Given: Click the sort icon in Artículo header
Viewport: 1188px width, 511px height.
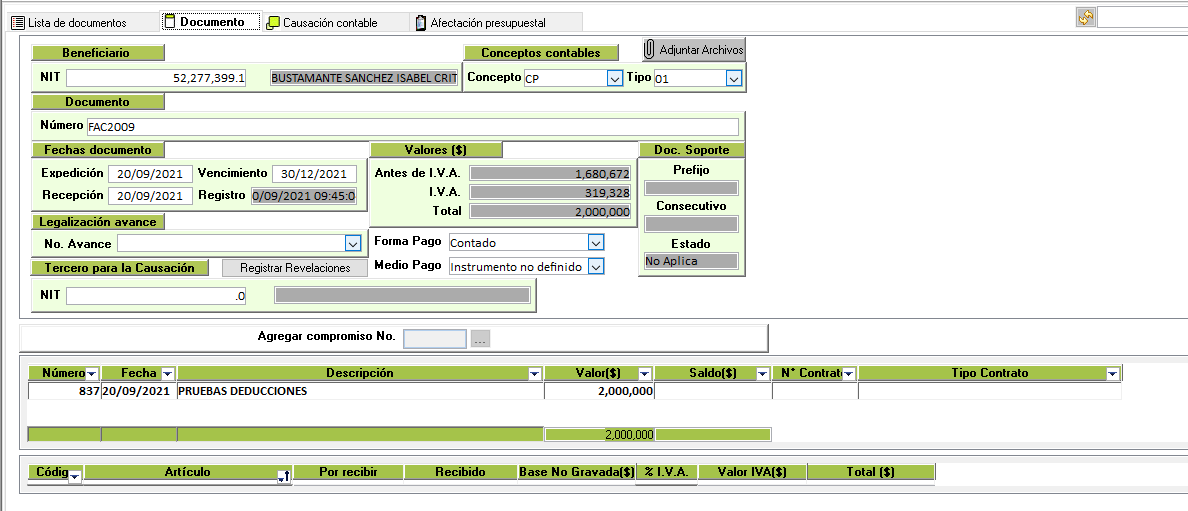Looking at the screenshot, I should pos(283,478).
